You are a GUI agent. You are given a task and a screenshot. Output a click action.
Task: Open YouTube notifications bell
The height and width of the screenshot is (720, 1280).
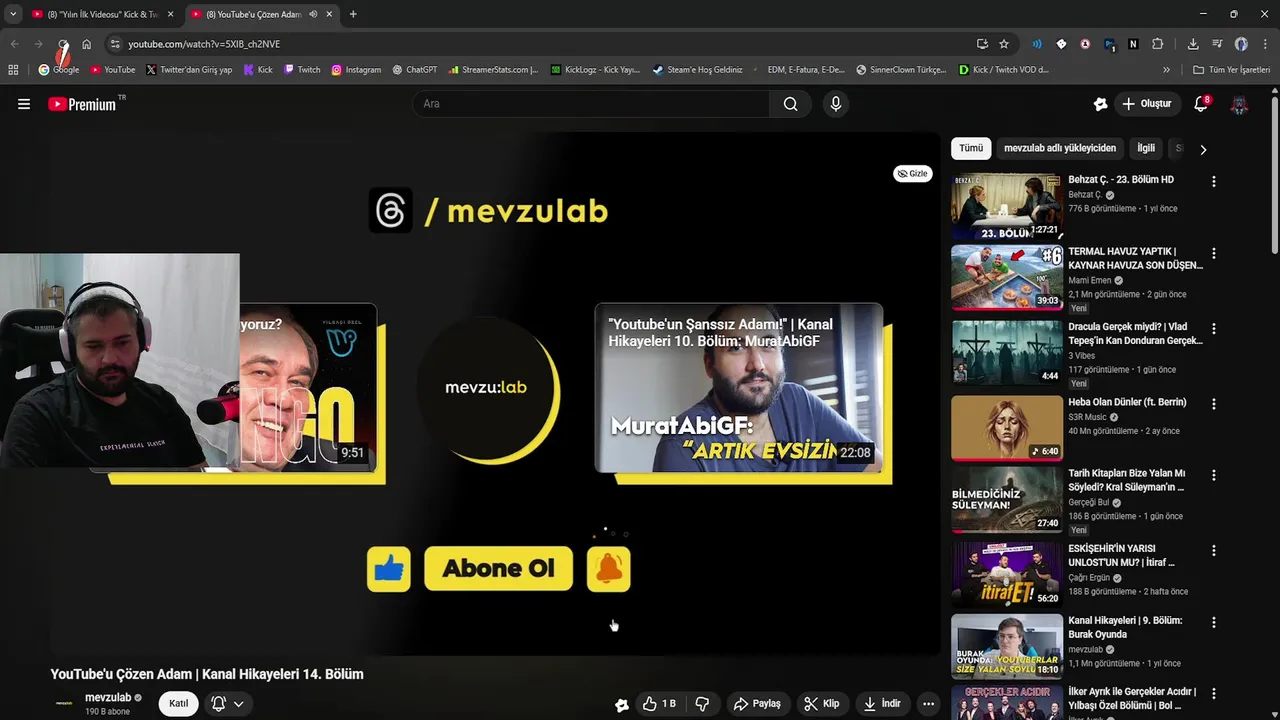[x=1202, y=104]
